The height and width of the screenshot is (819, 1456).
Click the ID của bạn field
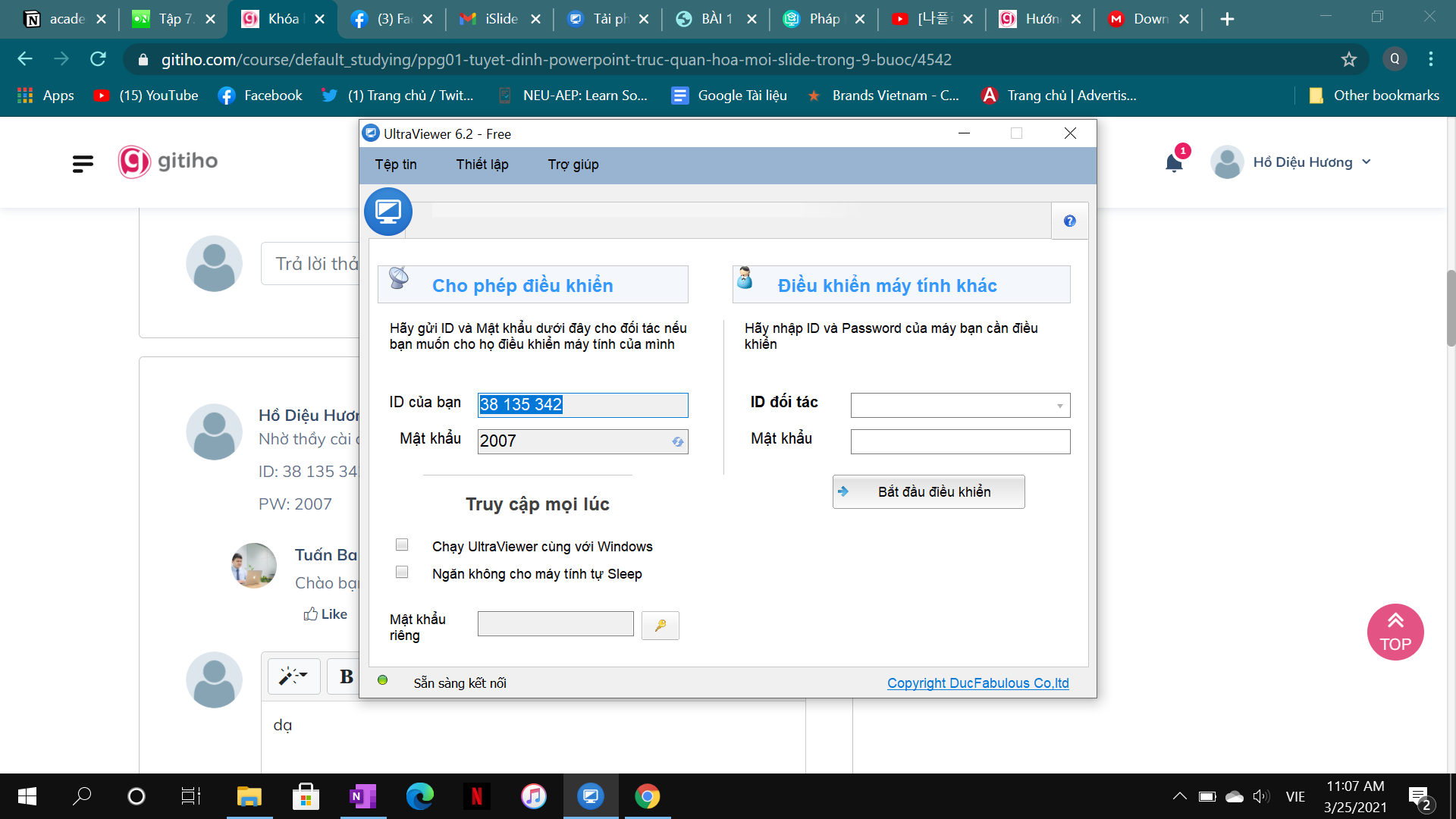point(582,405)
